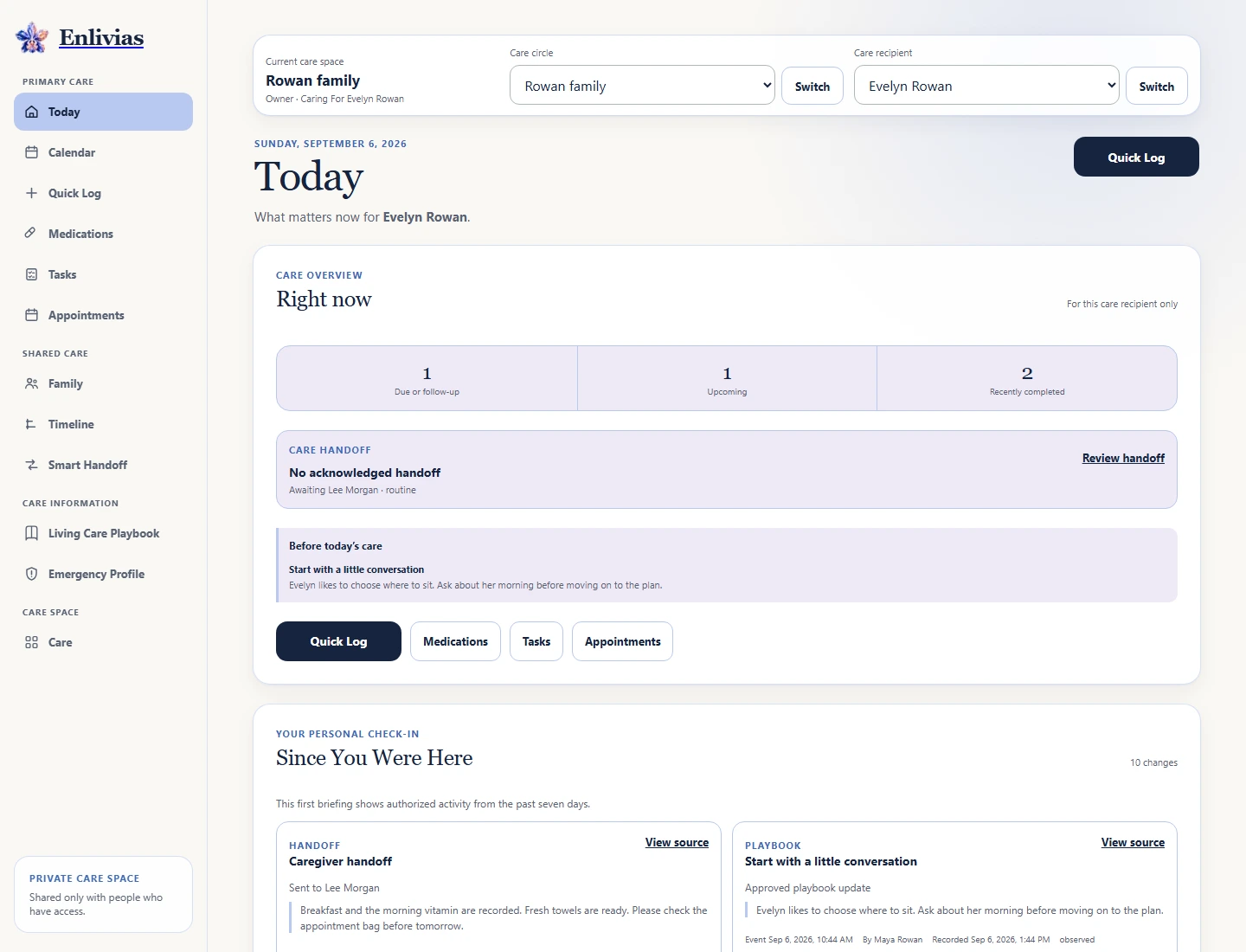Click the Family people icon

(32, 383)
